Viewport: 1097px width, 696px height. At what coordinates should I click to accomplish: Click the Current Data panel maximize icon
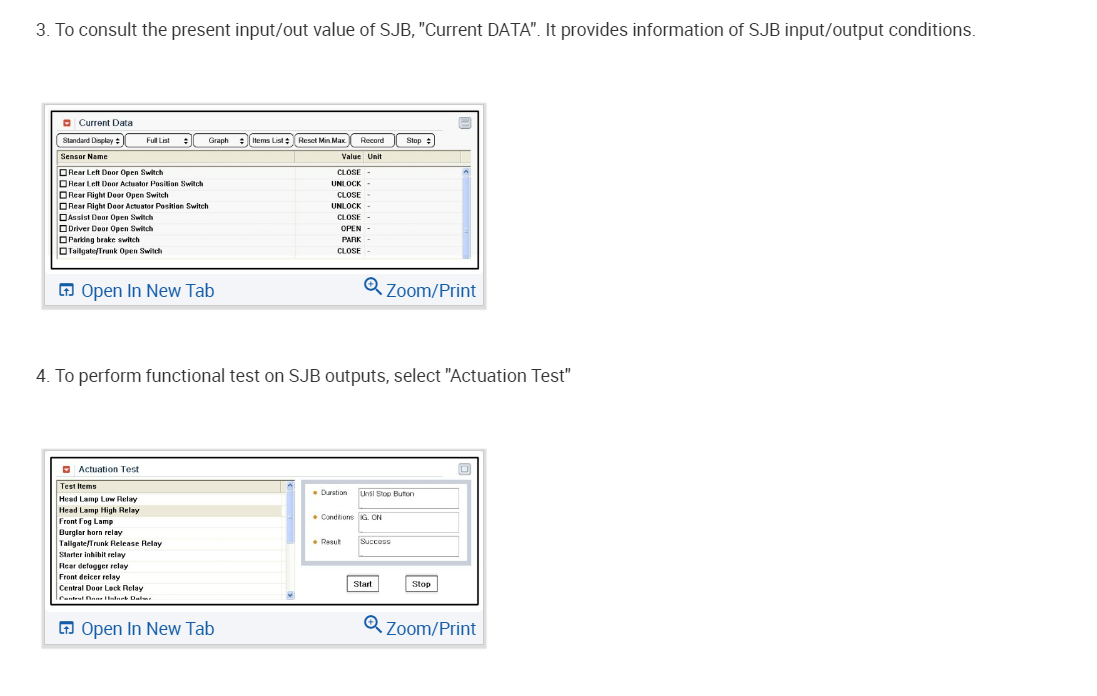(465, 123)
